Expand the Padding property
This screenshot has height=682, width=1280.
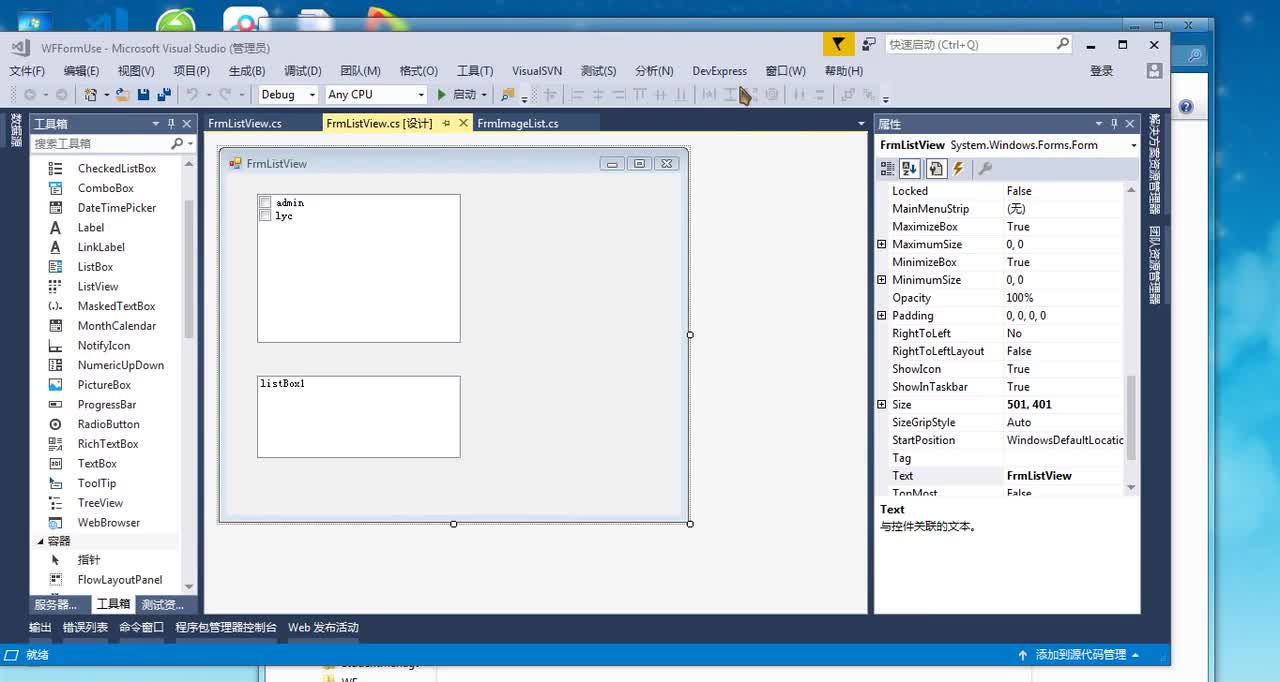pos(881,316)
